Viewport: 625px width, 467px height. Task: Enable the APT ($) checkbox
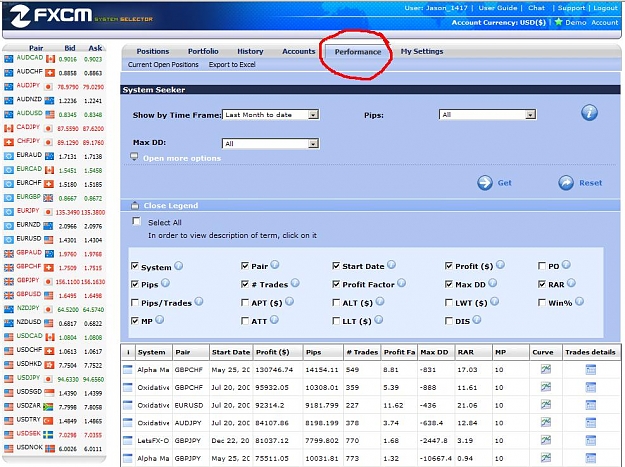[x=245, y=302]
